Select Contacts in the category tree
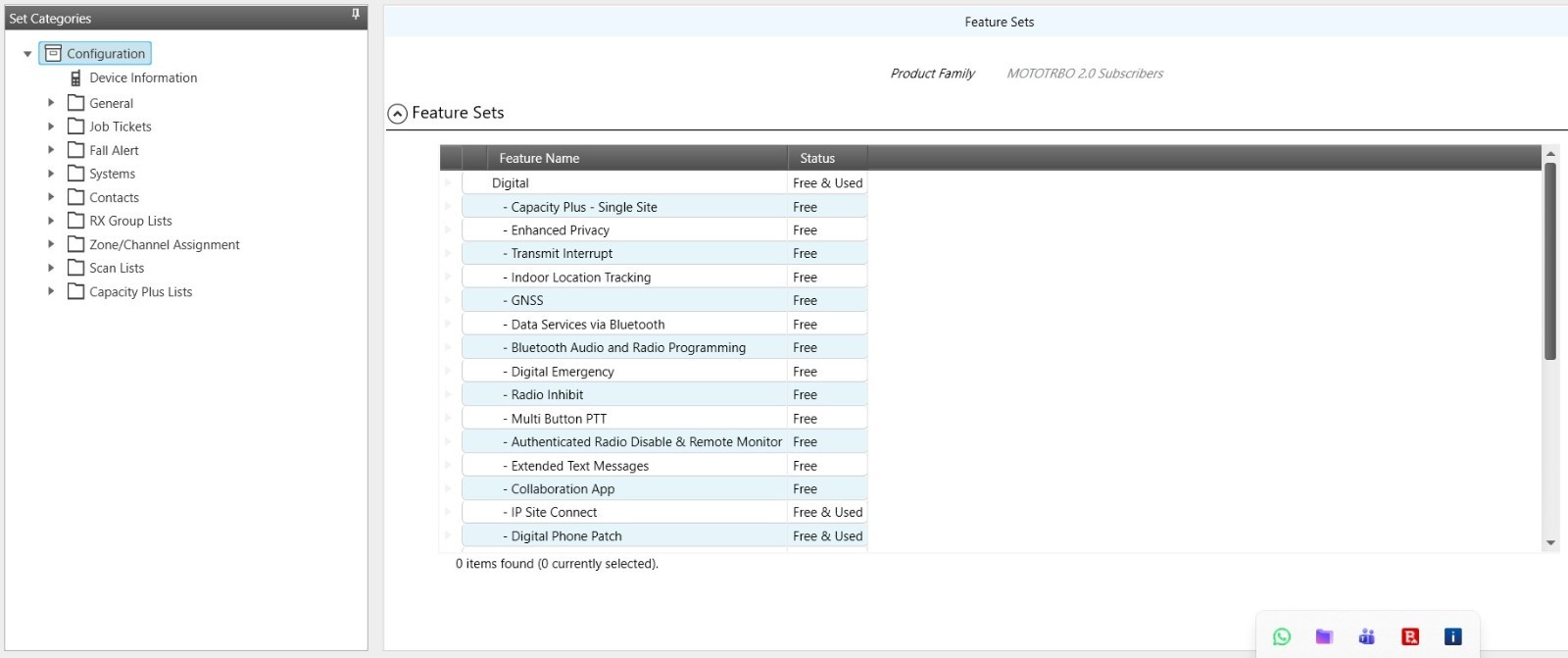Image resolution: width=1568 pixels, height=658 pixels. coord(114,197)
